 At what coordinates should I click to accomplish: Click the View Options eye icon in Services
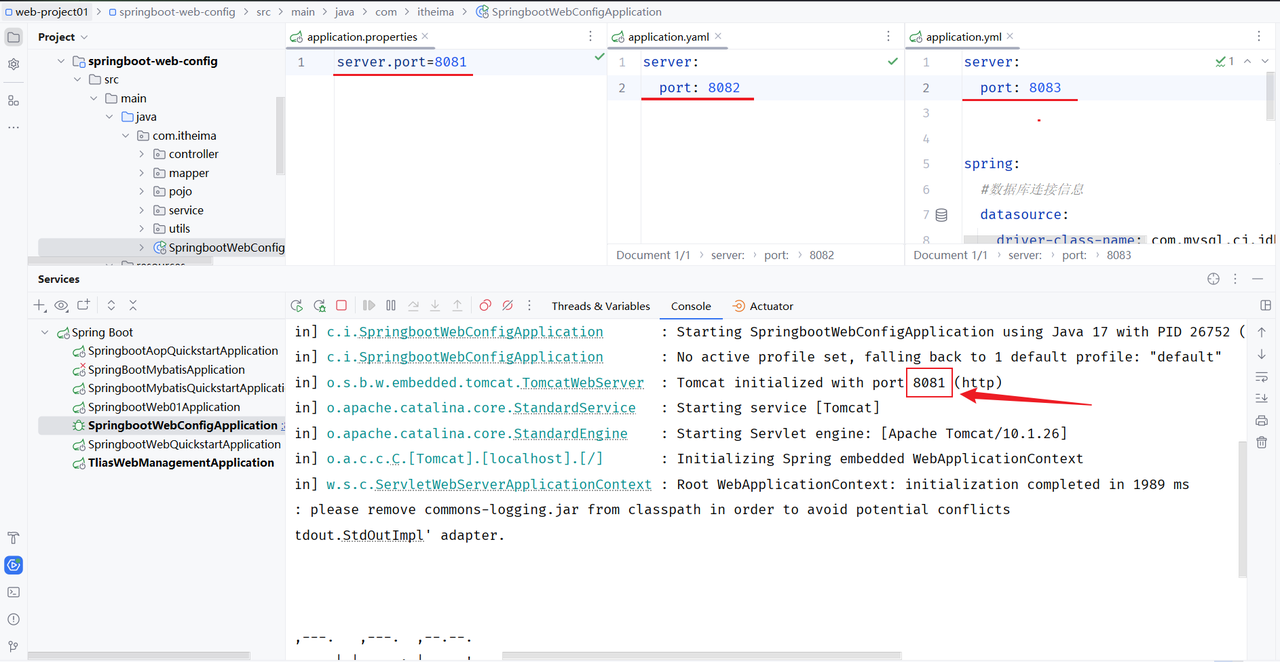62,305
